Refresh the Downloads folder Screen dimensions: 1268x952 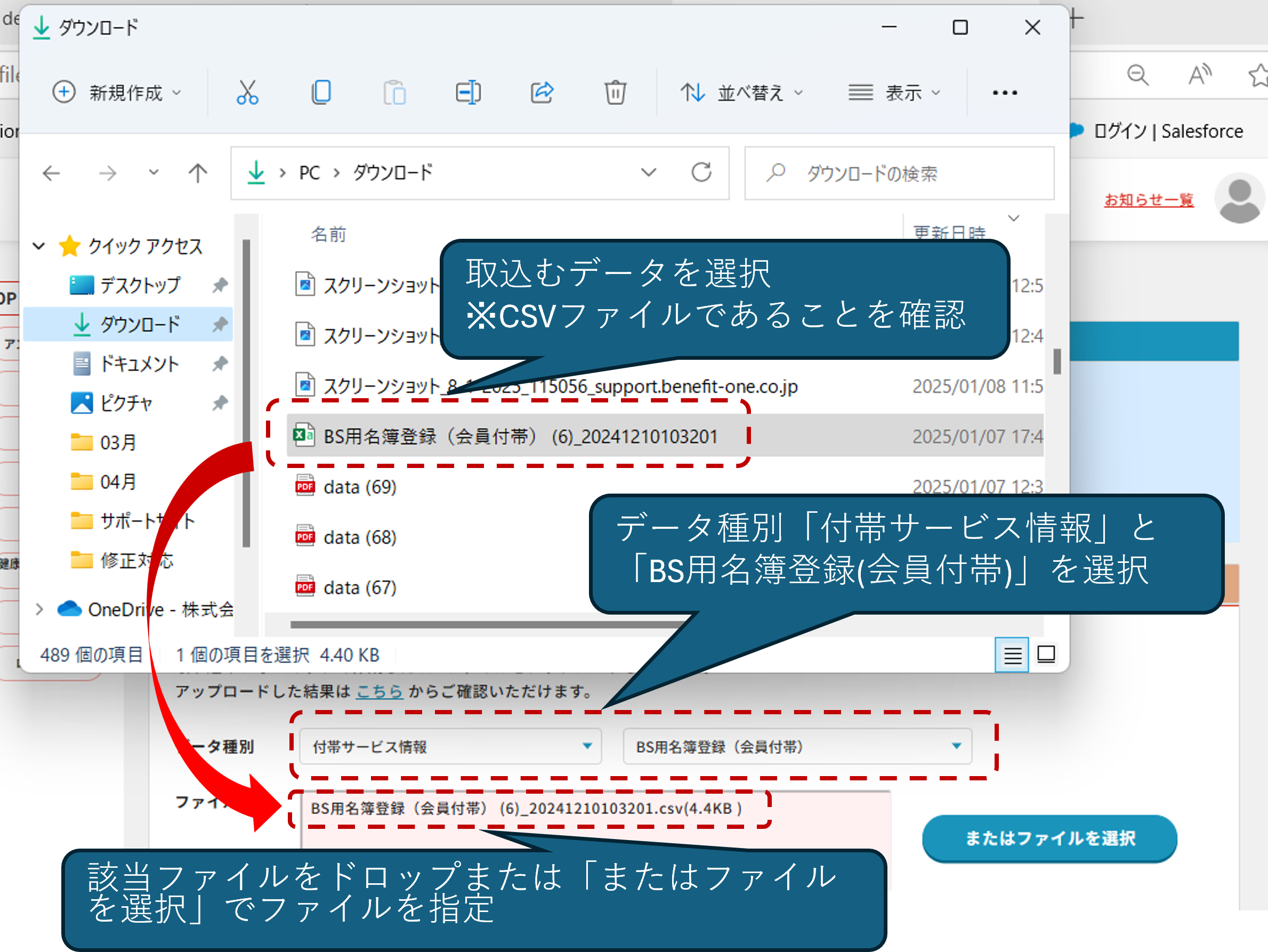(701, 173)
